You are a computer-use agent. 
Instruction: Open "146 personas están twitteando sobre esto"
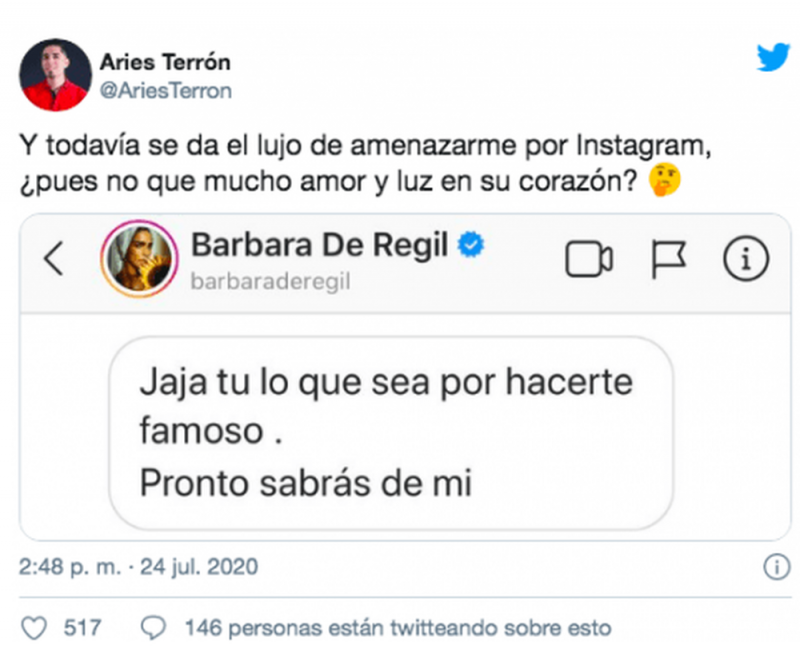pyautogui.click(x=398, y=627)
